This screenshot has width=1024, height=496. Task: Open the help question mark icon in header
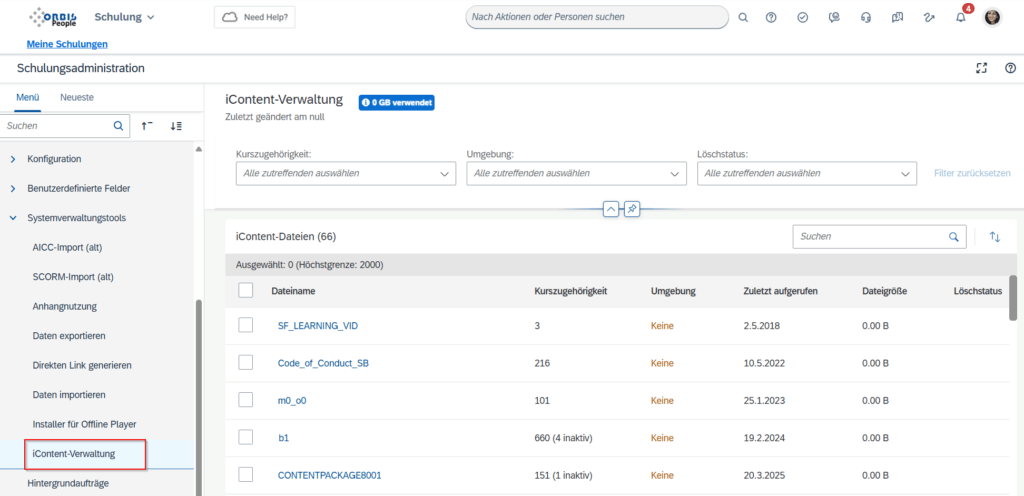click(x=771, y=18)
